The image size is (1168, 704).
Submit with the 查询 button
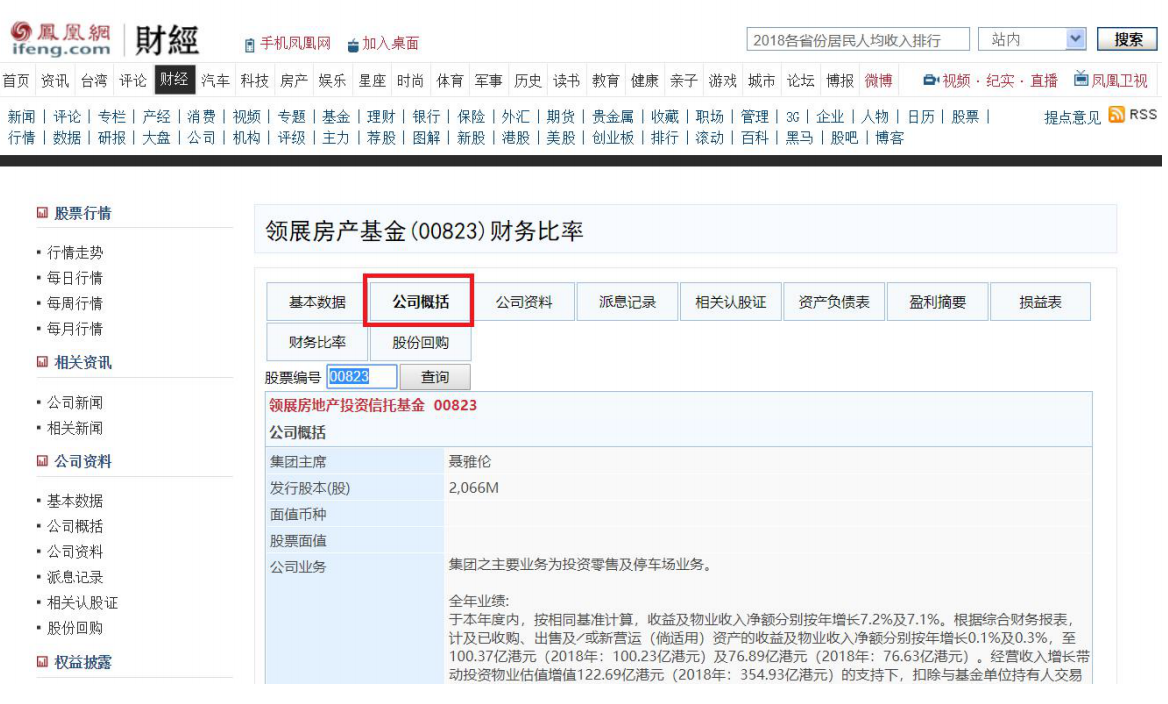435,377
